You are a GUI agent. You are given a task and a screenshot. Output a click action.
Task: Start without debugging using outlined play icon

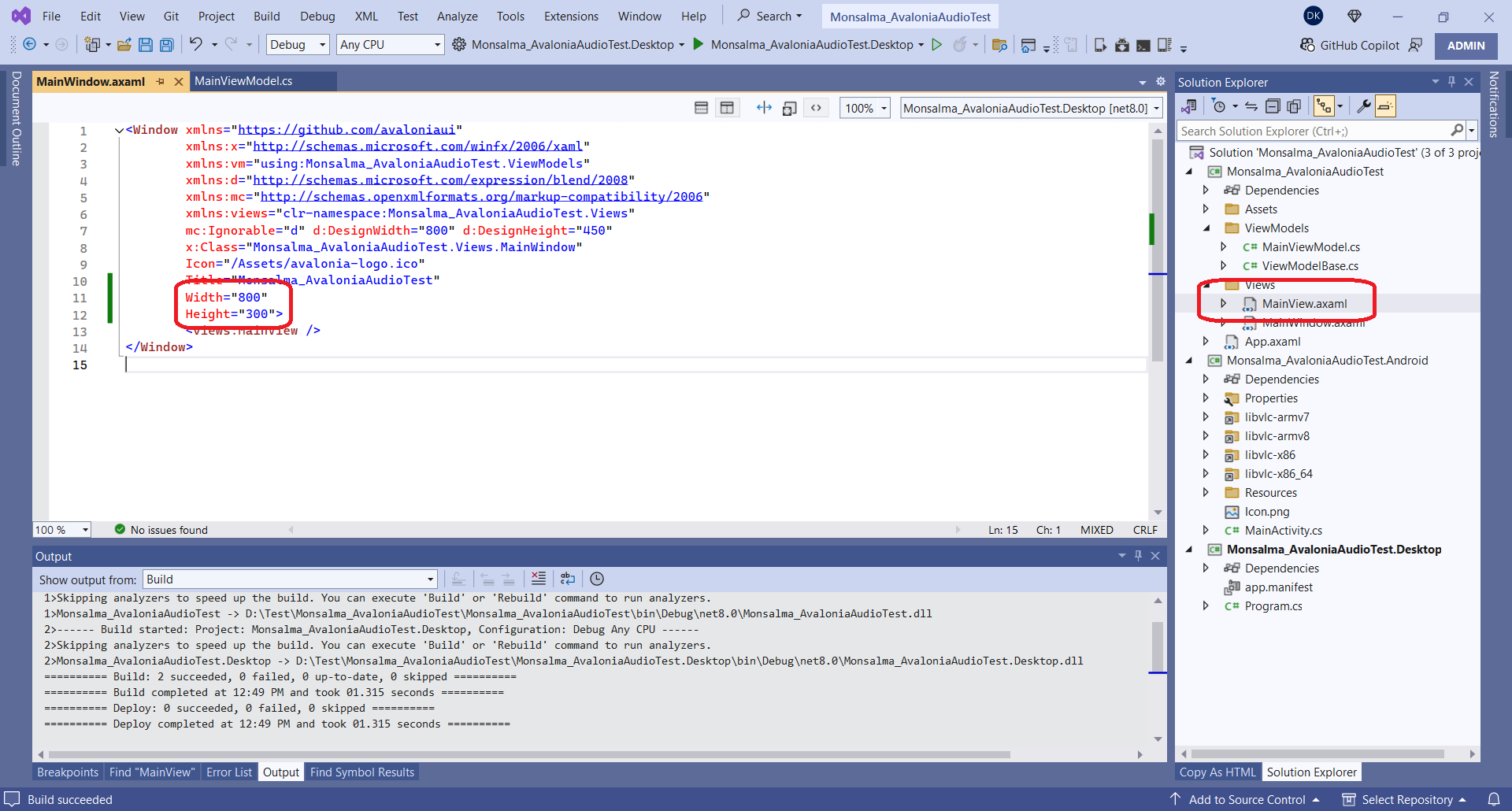click(x=937, y=45)
